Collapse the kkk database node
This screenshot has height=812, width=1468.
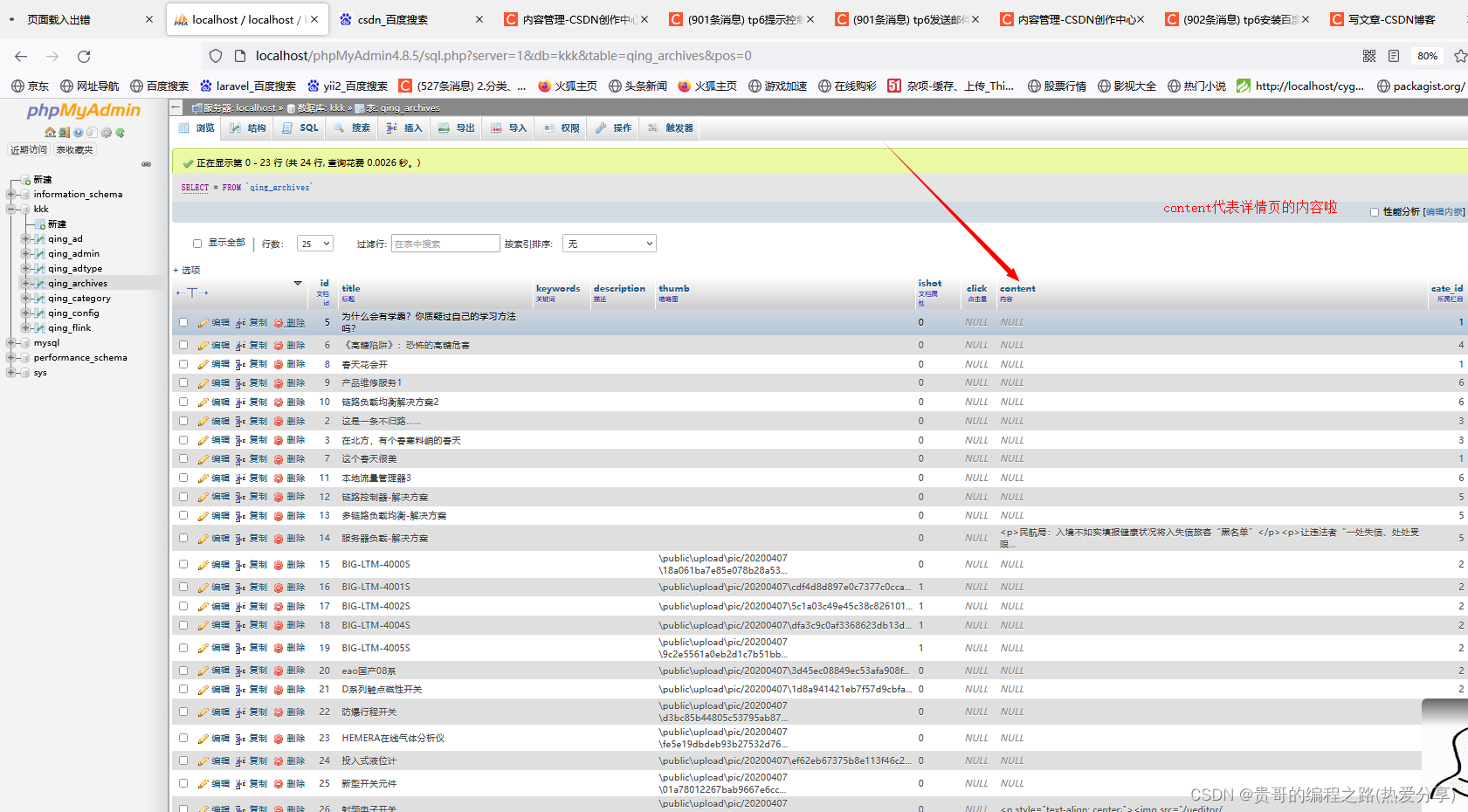10,210
